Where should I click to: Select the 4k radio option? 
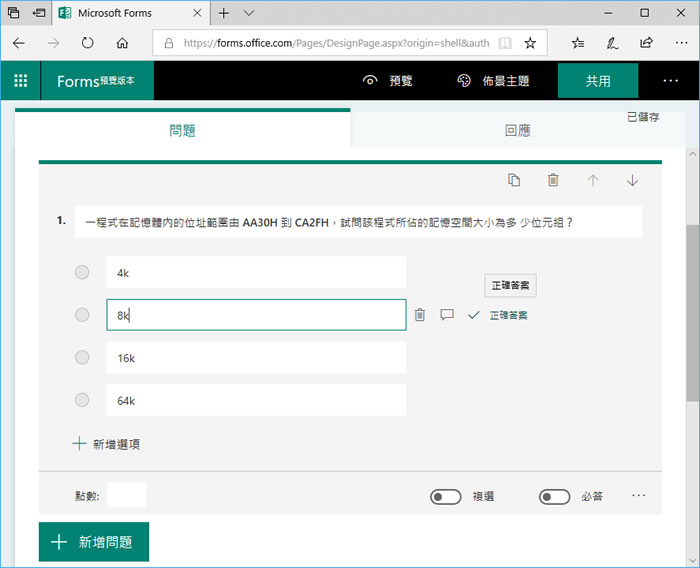coord(82,272)
